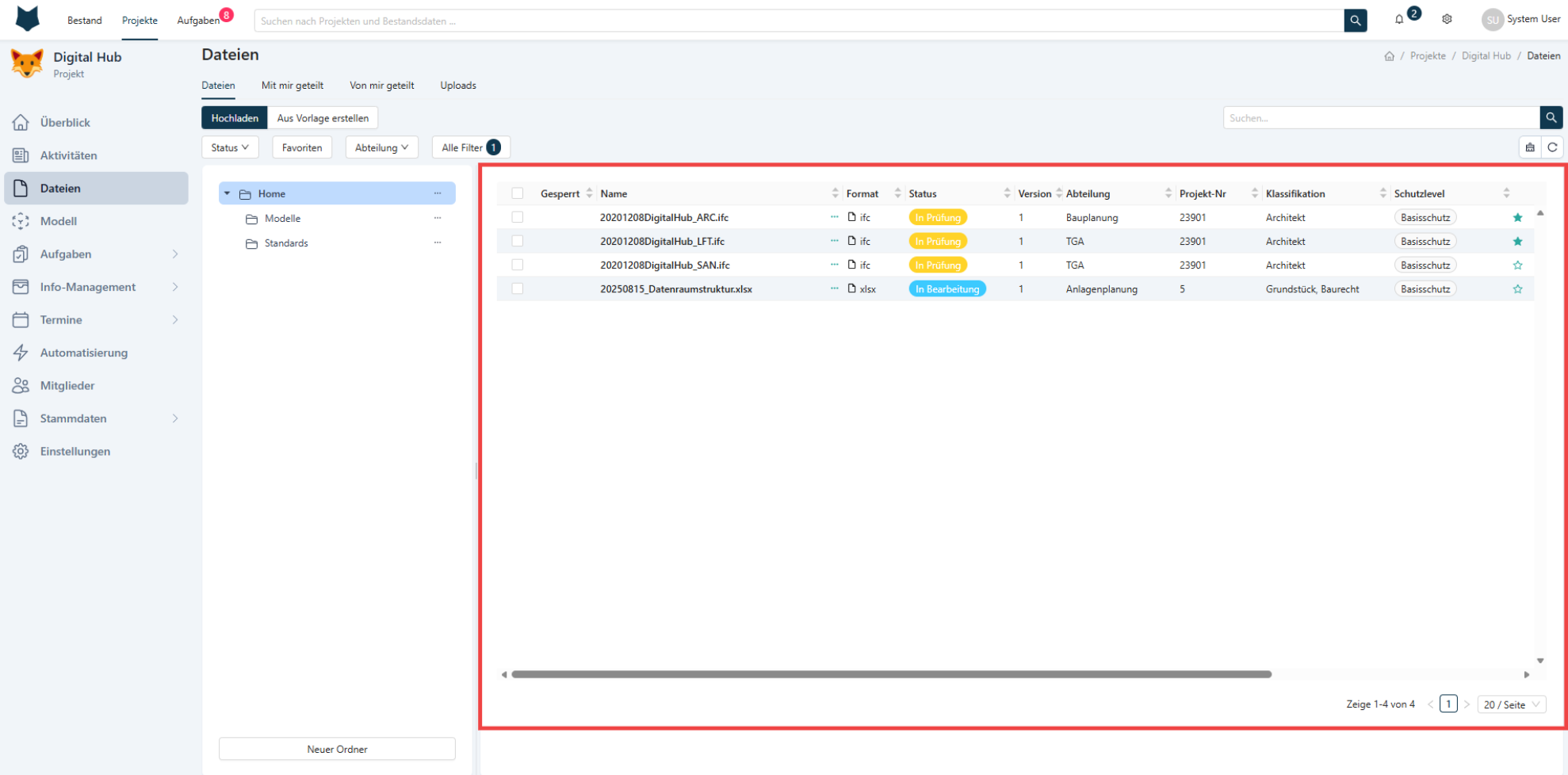Favorite 20201208DigitalHub_SAN.ifc with the star

1517,265
